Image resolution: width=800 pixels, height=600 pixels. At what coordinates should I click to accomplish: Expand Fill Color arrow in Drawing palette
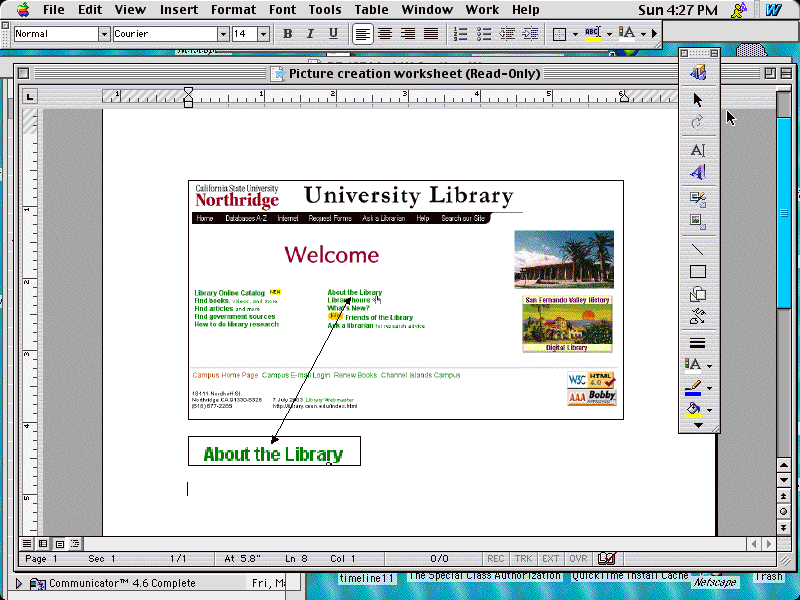coord(709,411)
